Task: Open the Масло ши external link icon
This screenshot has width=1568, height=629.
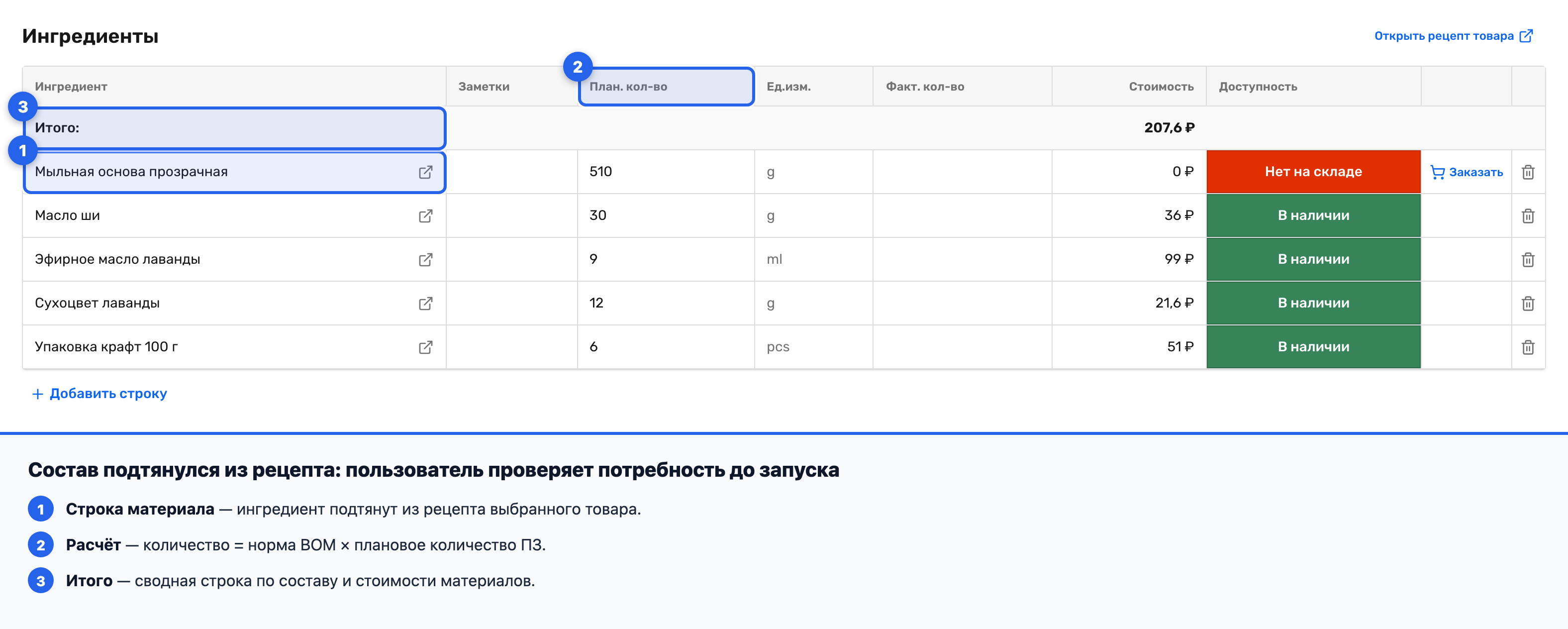Action: pyautogui.click(x=425, y=216)
